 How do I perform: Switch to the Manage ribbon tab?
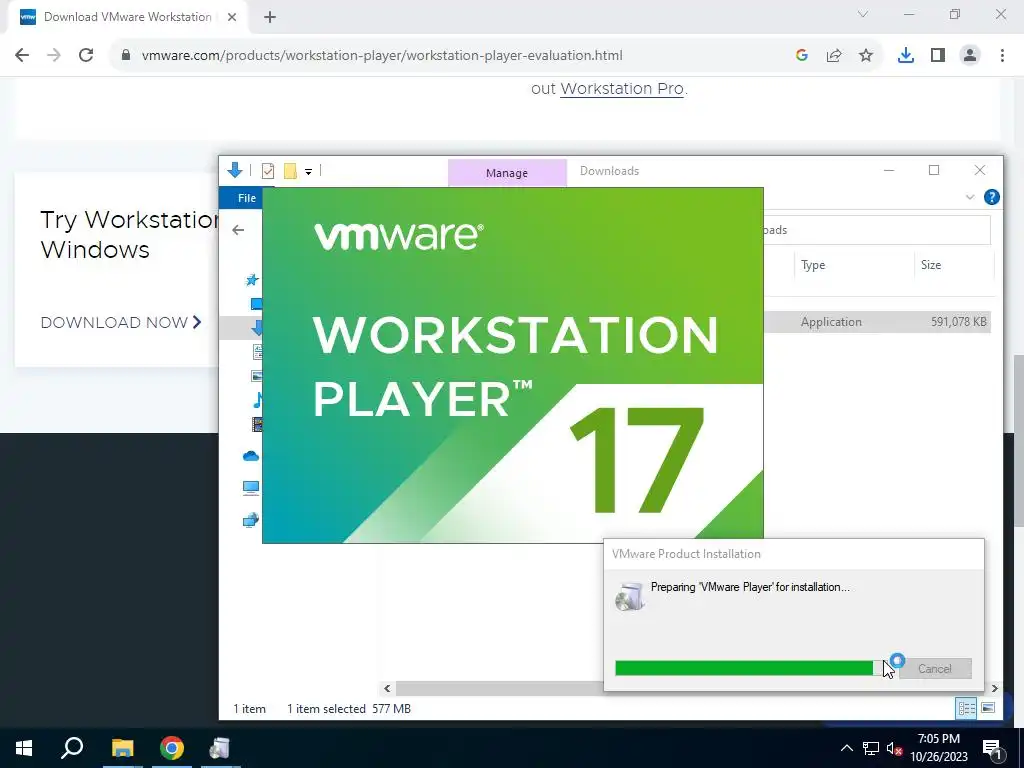tap(507, 173)
